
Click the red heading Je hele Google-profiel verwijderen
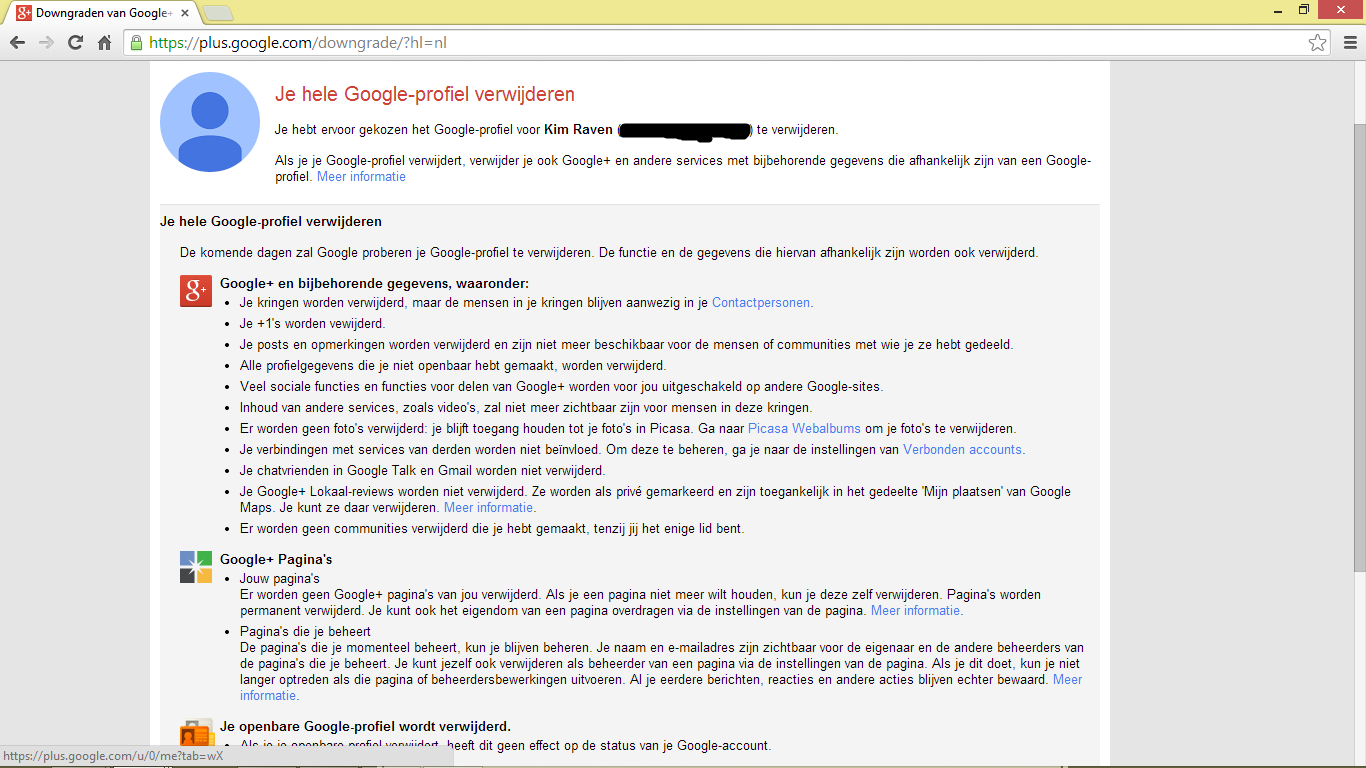coord(425,94)
